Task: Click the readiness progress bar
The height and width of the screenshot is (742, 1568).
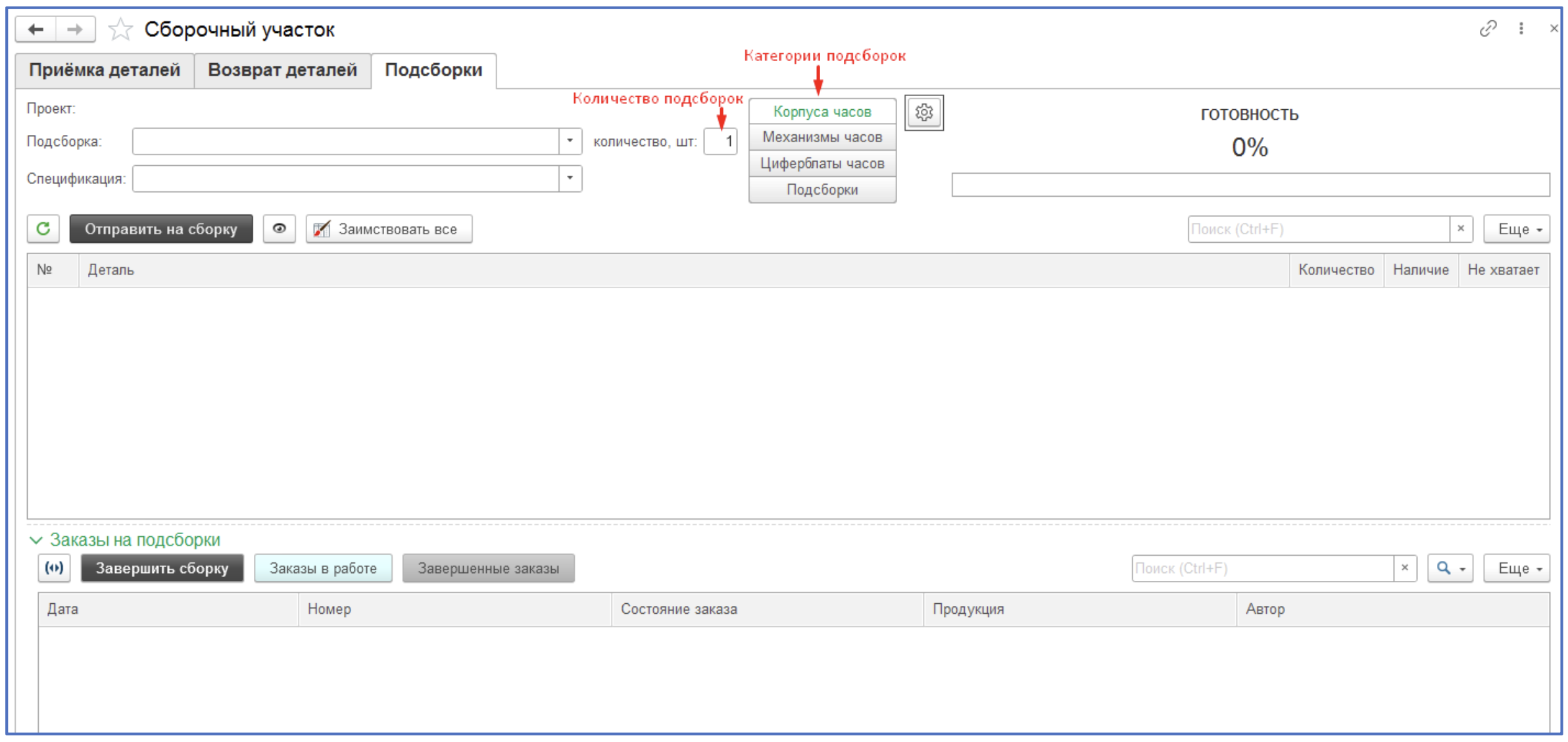Action: [x=1250, y=185]
